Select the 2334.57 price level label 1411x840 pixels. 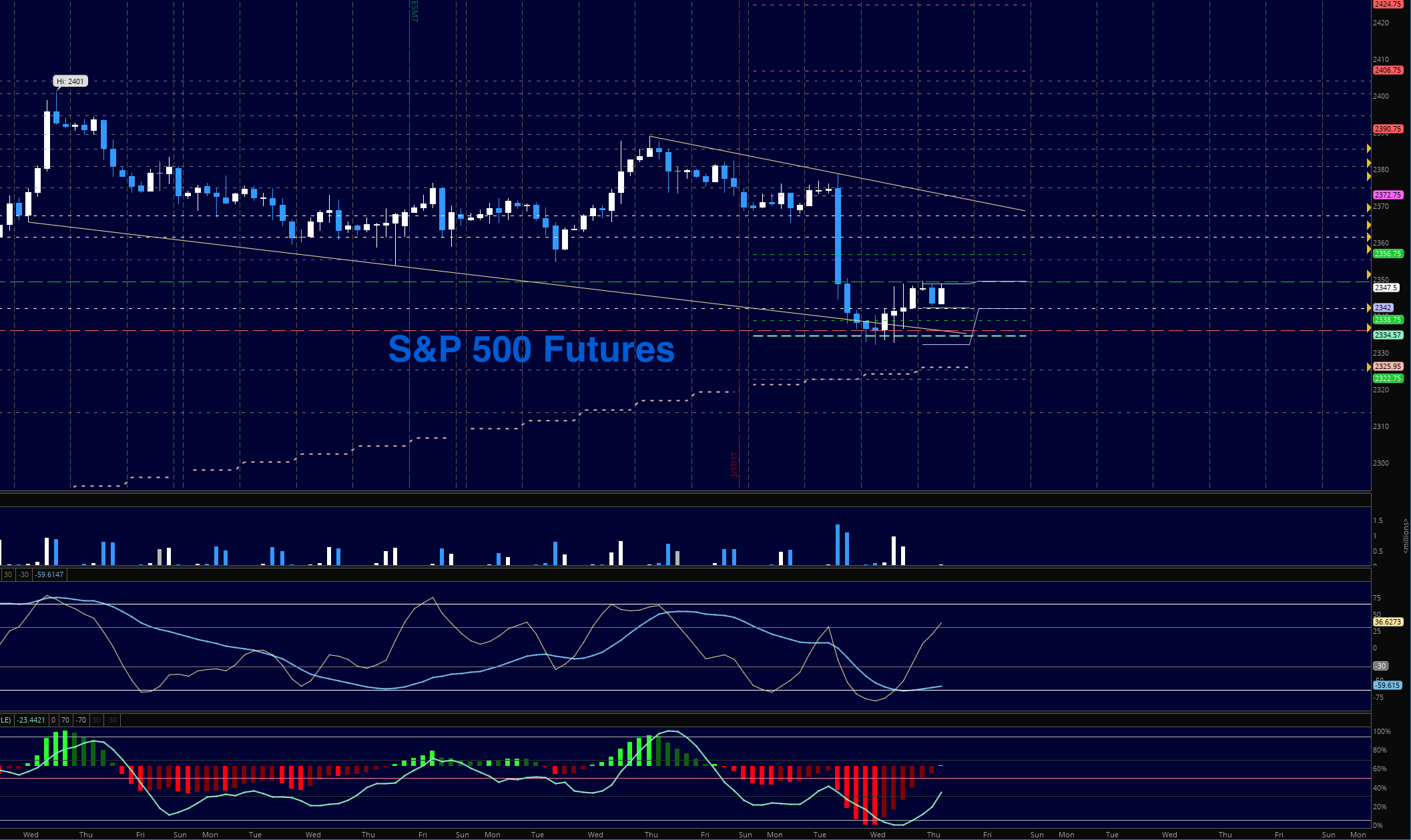coord(1387,335)
